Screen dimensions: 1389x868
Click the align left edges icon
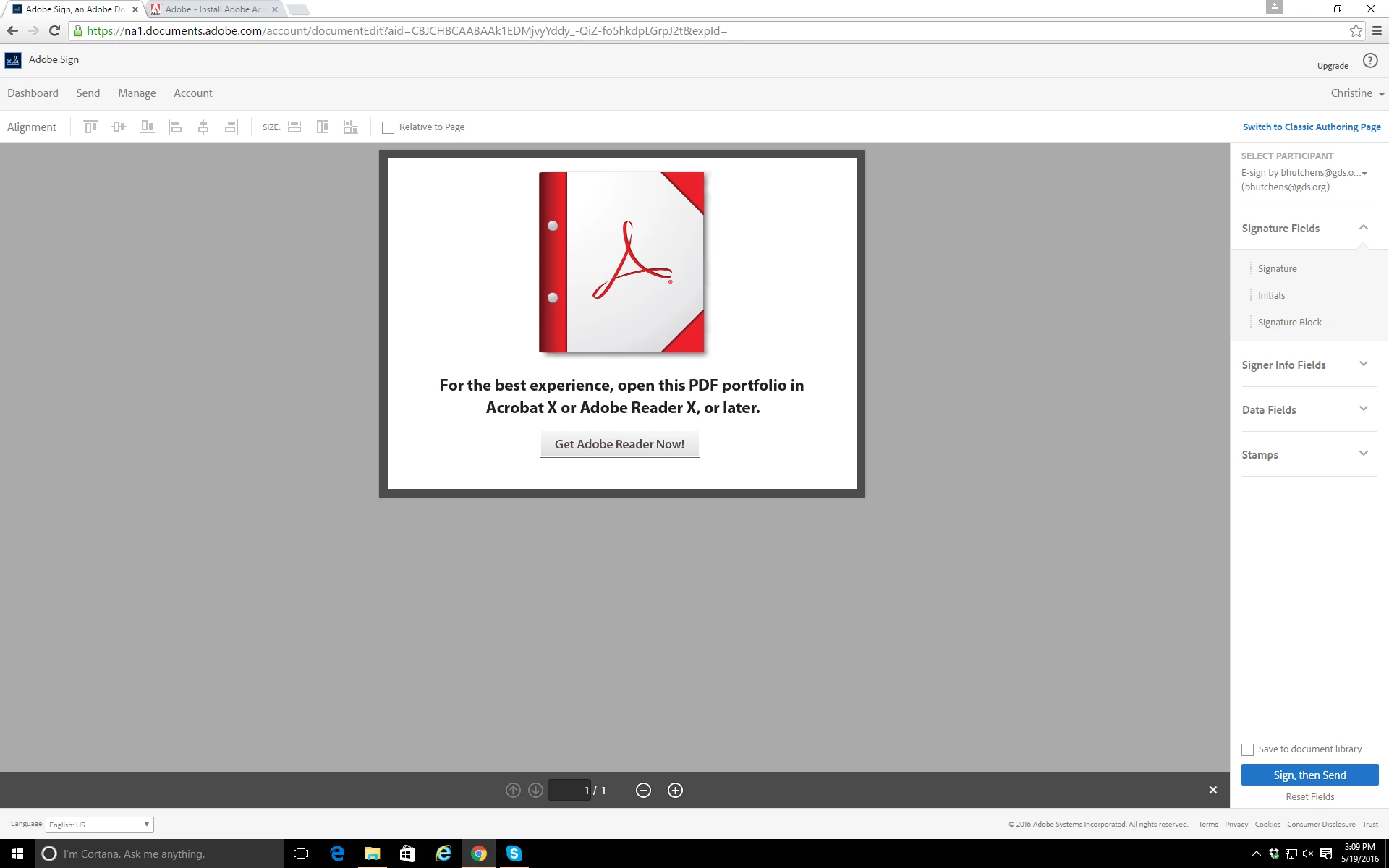175,127
